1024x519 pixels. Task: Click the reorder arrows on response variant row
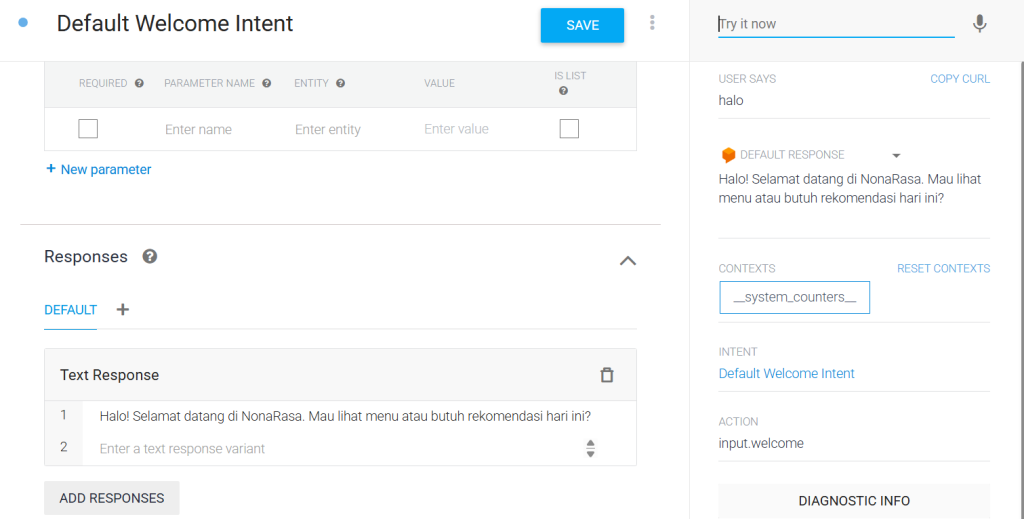pyautogui.click(x=590, y=449)
